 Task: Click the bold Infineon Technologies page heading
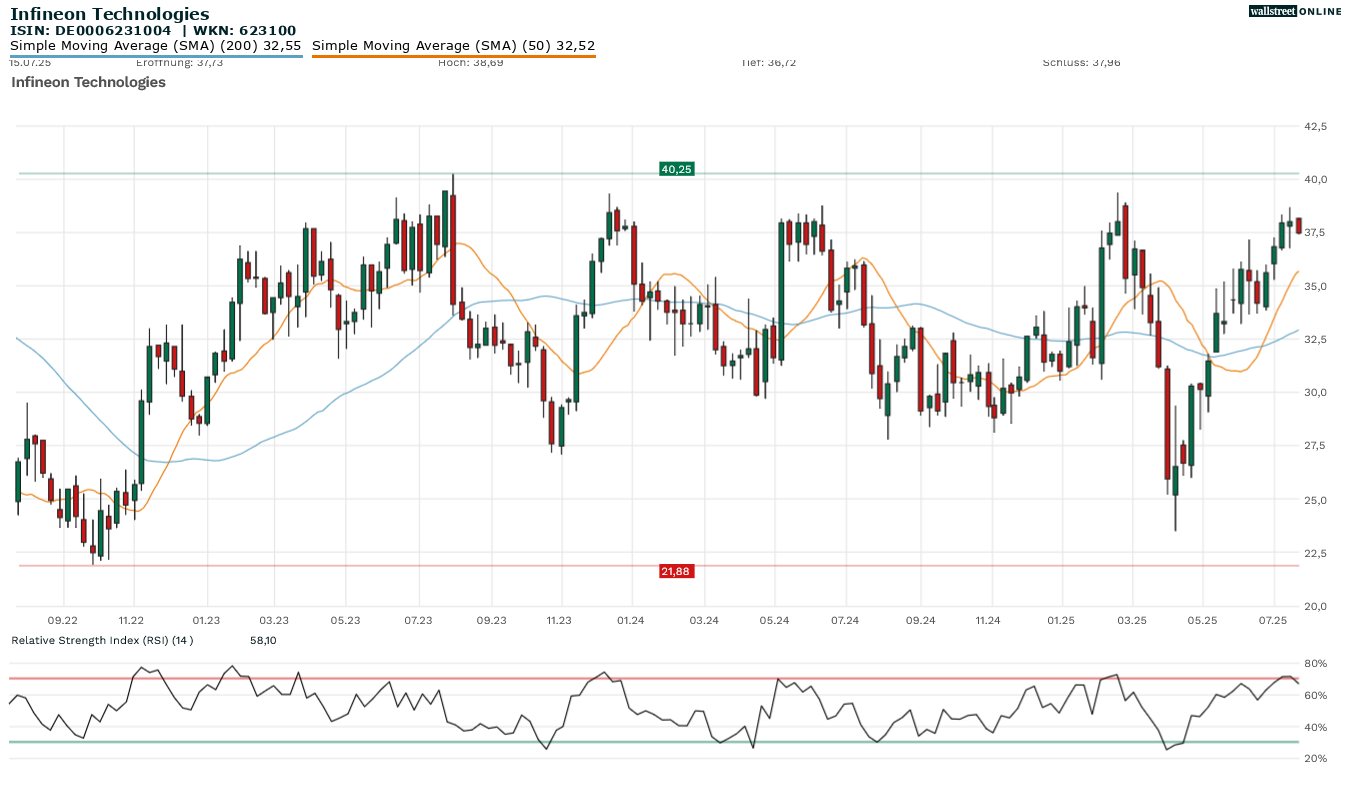tap(110, 14)
